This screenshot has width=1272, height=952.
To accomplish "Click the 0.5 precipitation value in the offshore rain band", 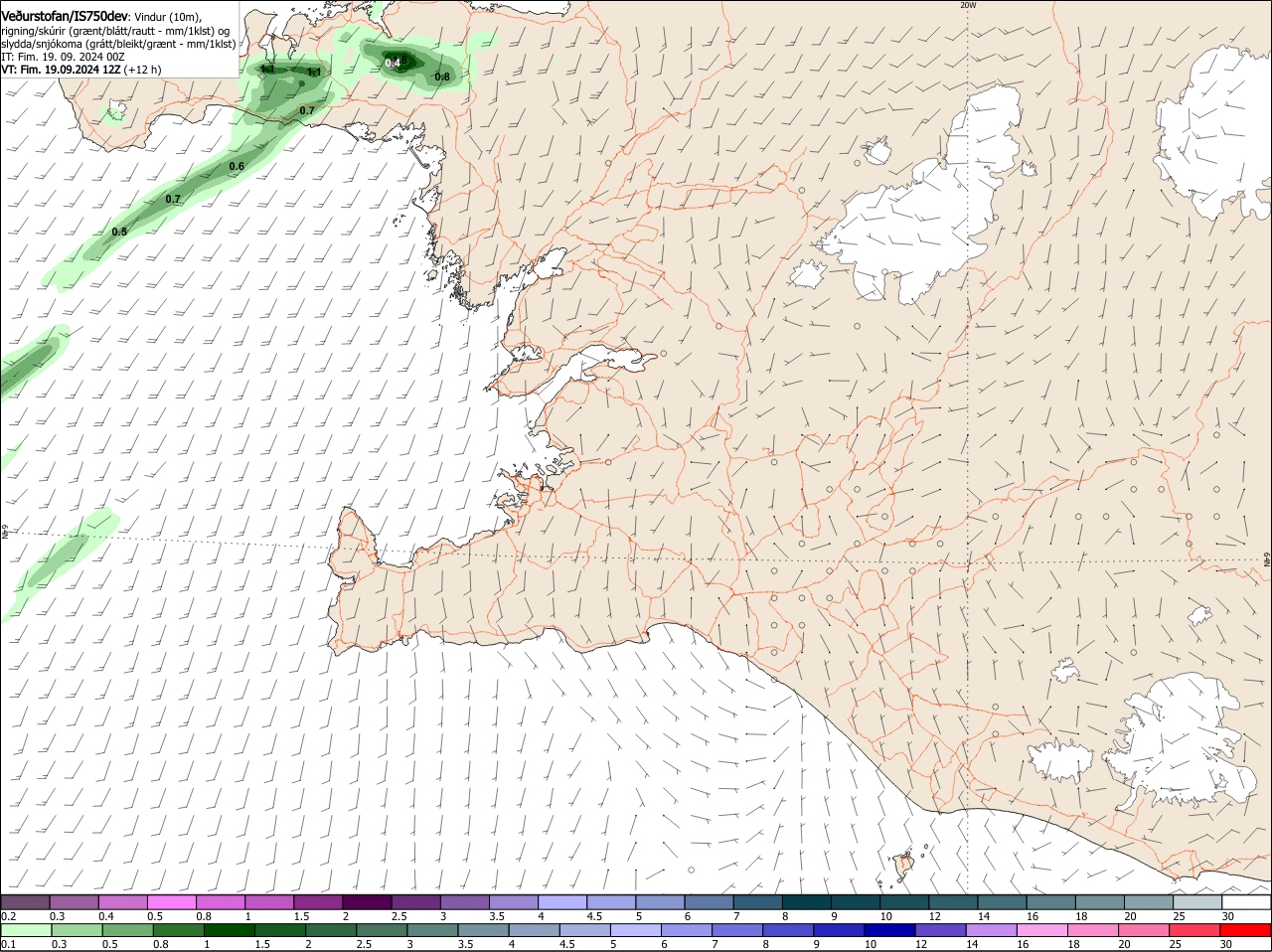I will pos(119,232).
